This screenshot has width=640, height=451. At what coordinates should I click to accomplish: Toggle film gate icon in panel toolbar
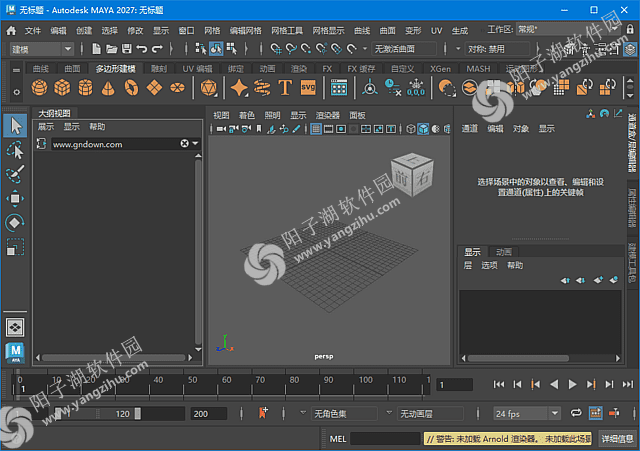(328, 129)
